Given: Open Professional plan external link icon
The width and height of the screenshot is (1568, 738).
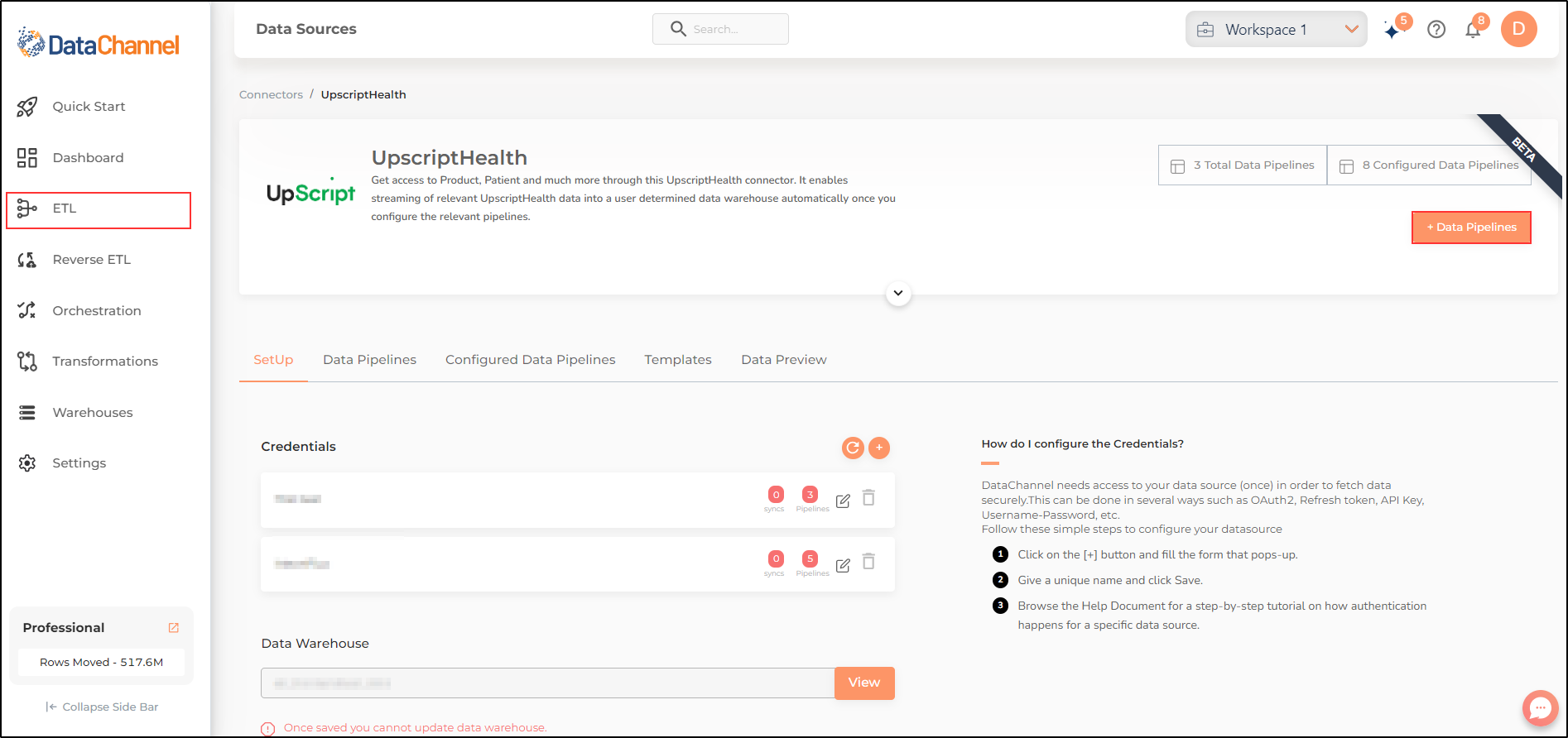Looking at the screenshot, I should pyautogui.click(x=174, y=628).
